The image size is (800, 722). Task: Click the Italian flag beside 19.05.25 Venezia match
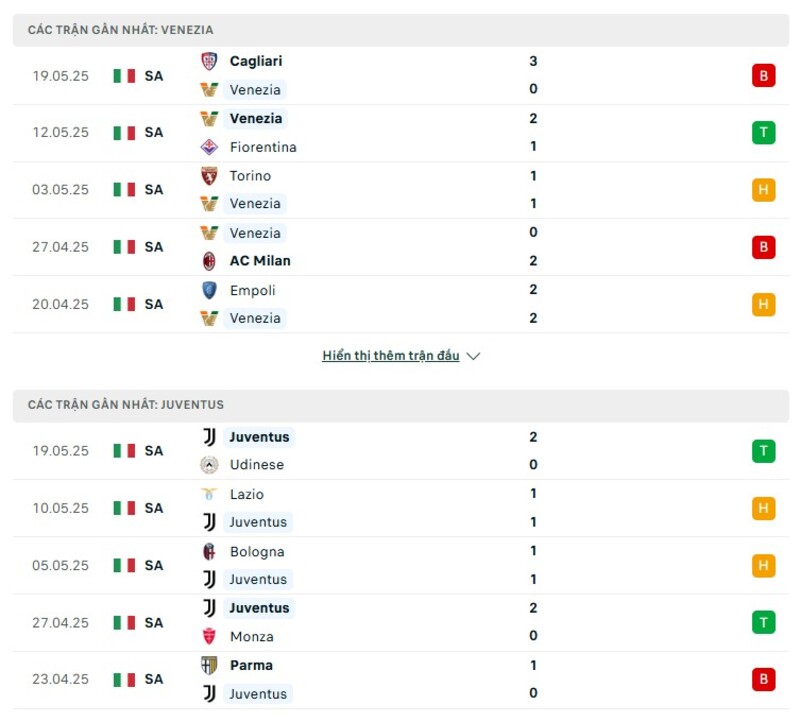tap(124, 75)
